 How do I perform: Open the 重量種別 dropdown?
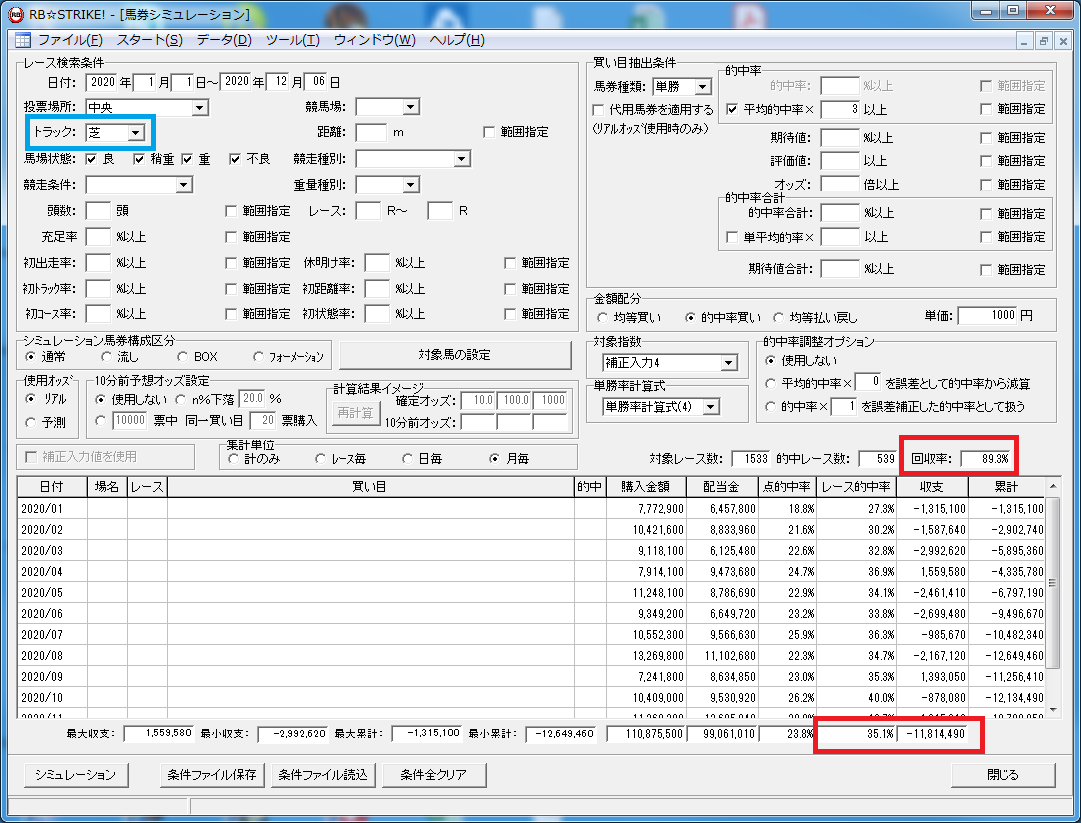[x=411, y=185]
